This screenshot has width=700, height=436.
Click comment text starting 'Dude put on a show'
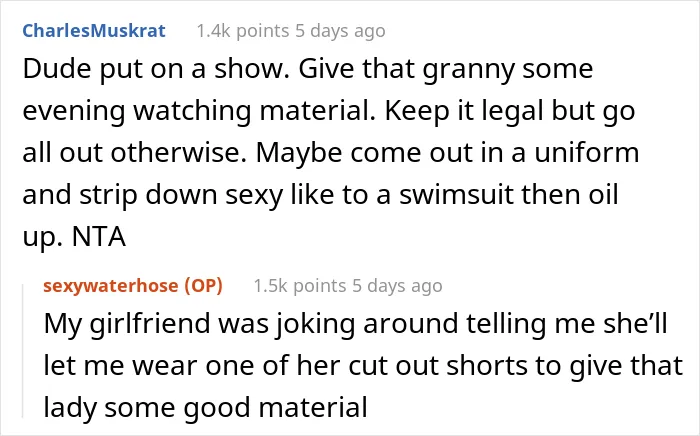[x=330, y=152]
